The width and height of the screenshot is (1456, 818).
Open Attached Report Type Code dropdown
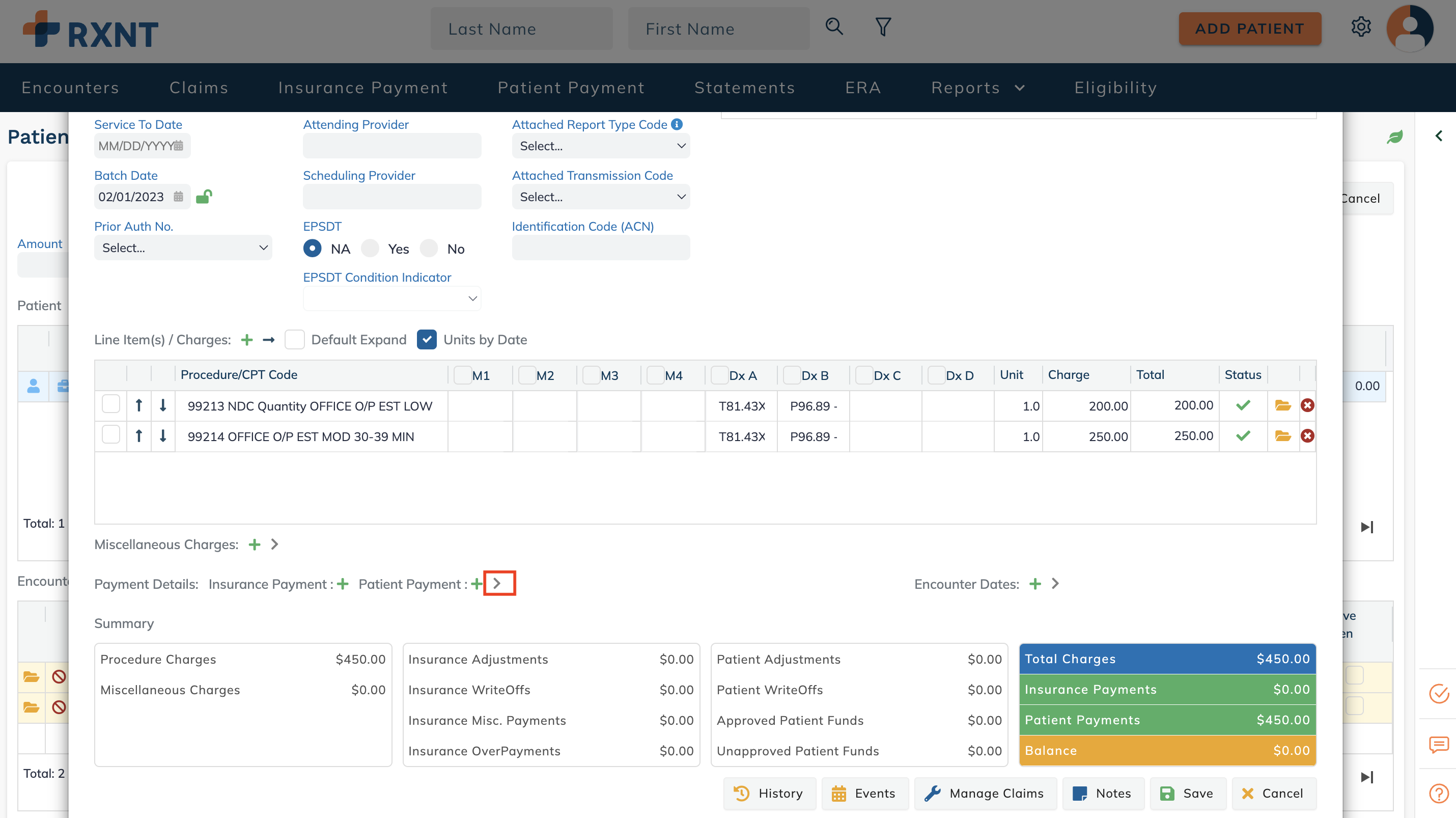click(600, 146)
